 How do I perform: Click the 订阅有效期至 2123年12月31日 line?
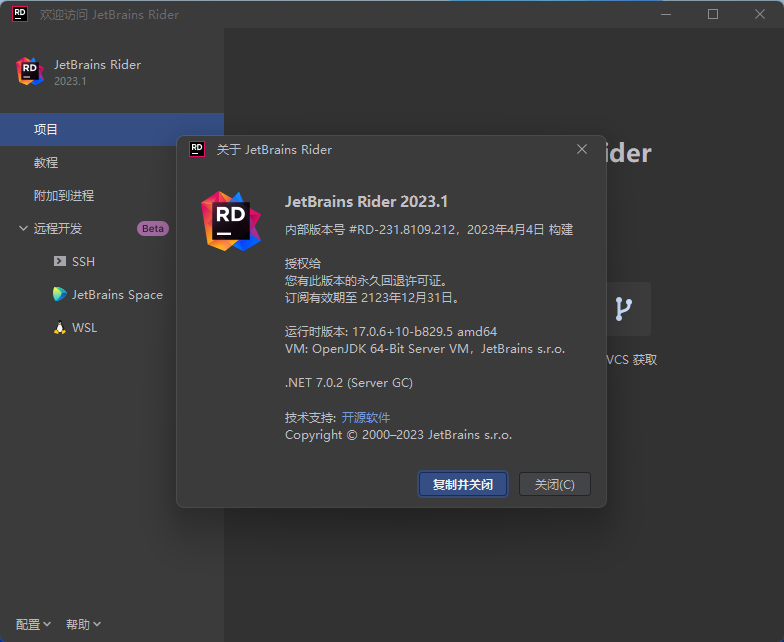coord(372,298)
